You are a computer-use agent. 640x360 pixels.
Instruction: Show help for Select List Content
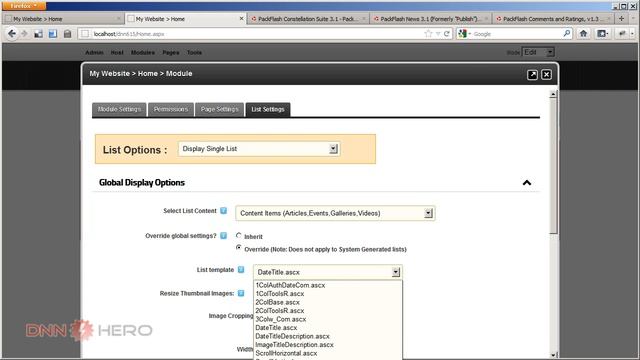(x=223, y=211)
